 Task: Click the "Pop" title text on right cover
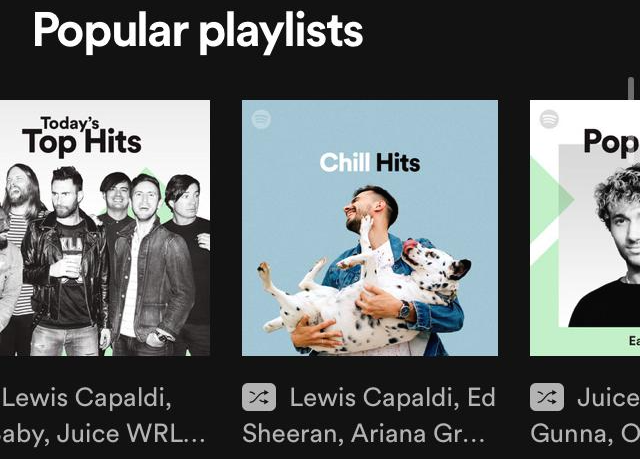click(x=611, y=142)
